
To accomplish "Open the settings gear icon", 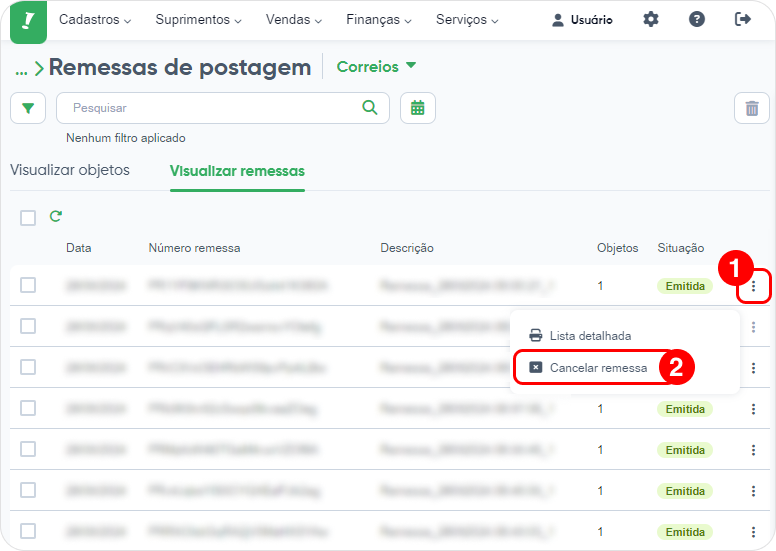I will pos(651,20).
